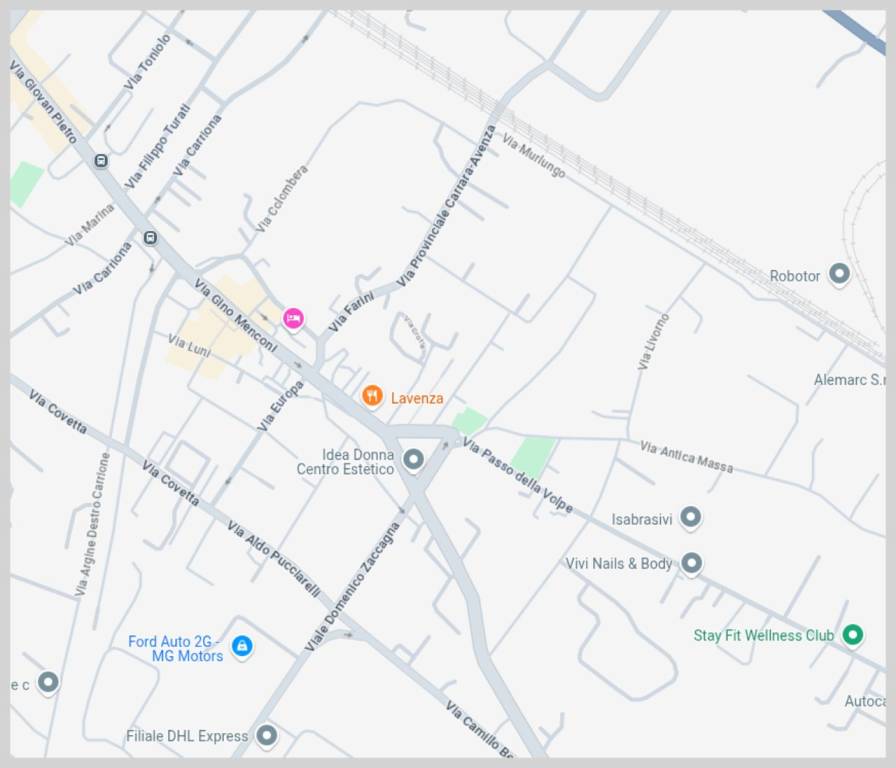Click the bus stop icon near Via Filippo Turati
Image resolution: width=896 pixels, height=768 pixels.
(101, 161)
